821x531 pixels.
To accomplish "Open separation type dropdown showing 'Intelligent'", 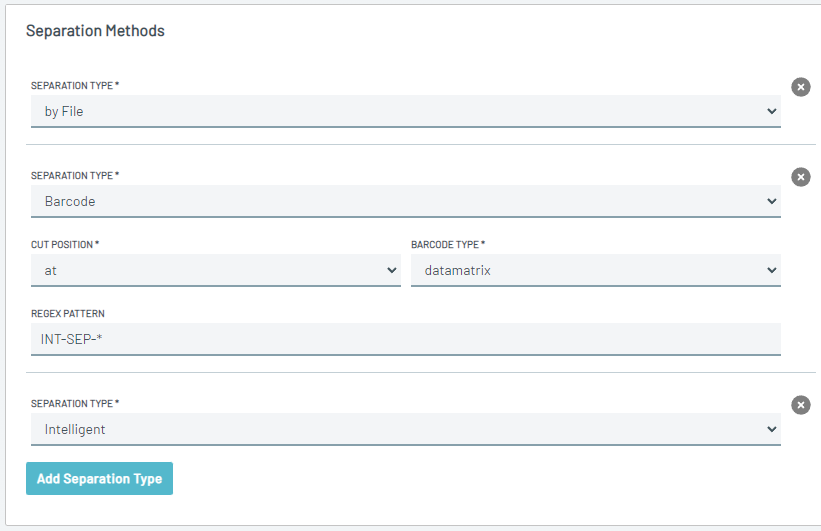I will coord(406,429).
